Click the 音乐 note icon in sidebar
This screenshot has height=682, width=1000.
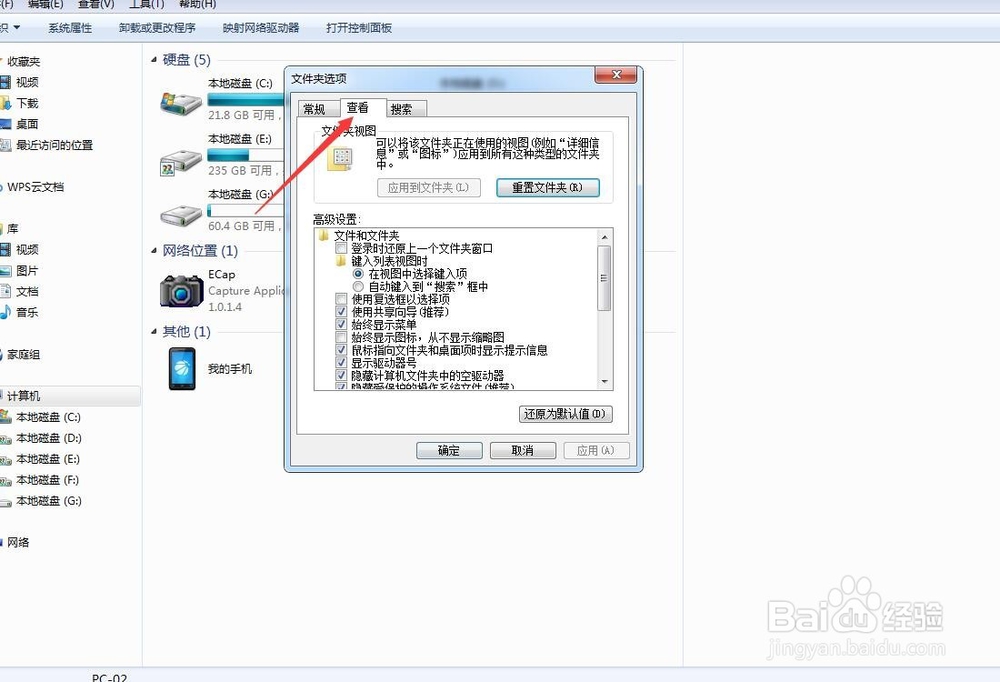click(5, 312)
